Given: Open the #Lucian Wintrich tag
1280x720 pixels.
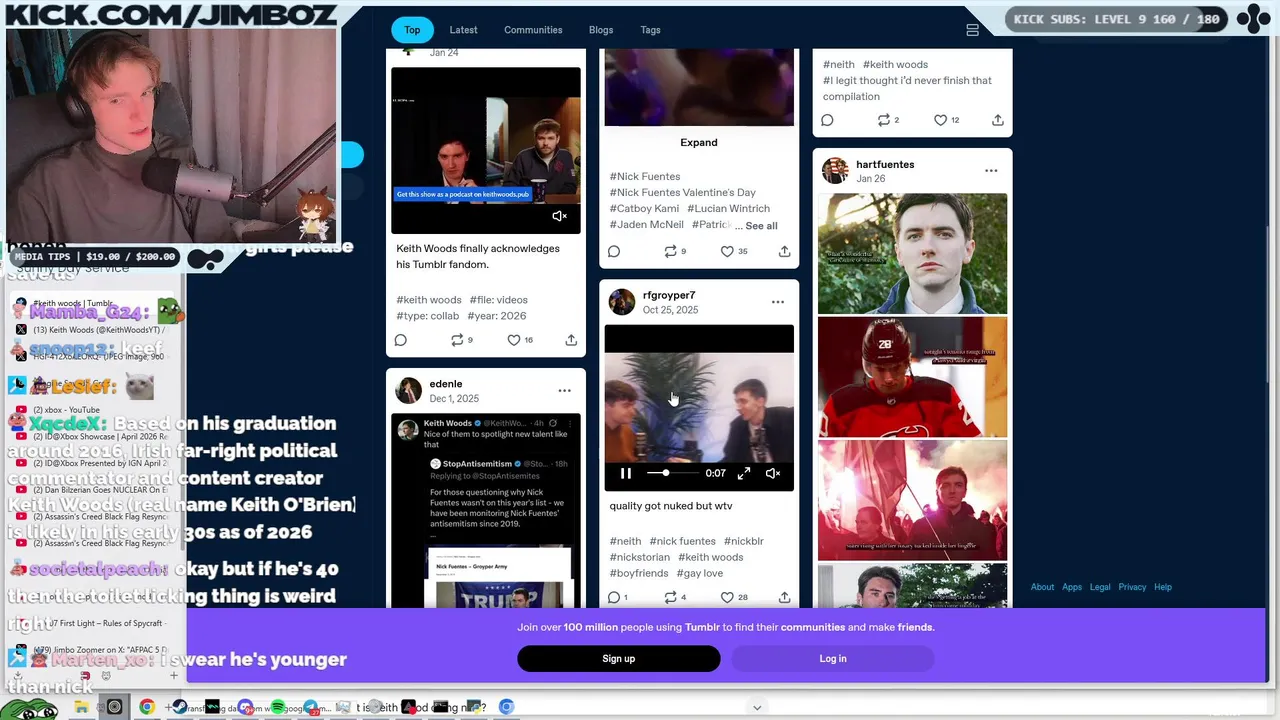Looking at the screenshot, I should click(x=728, y=209).
